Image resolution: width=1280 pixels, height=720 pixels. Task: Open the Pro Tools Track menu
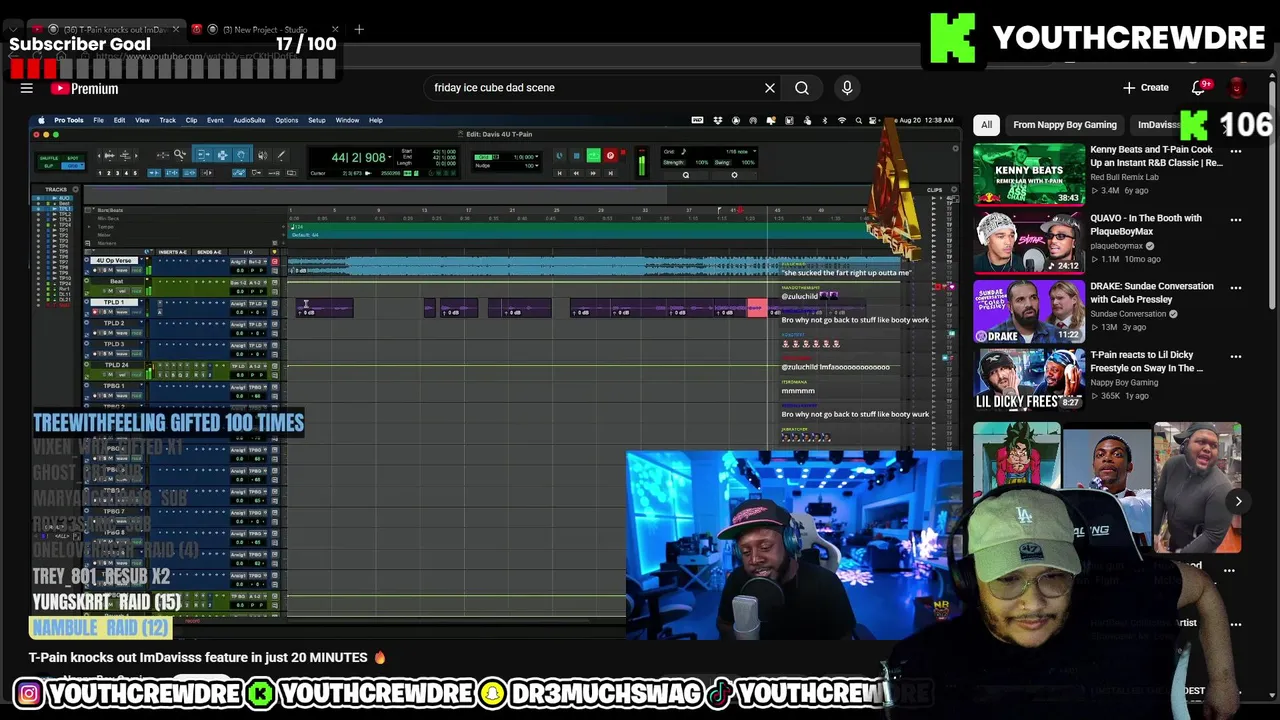pos(167,120)
